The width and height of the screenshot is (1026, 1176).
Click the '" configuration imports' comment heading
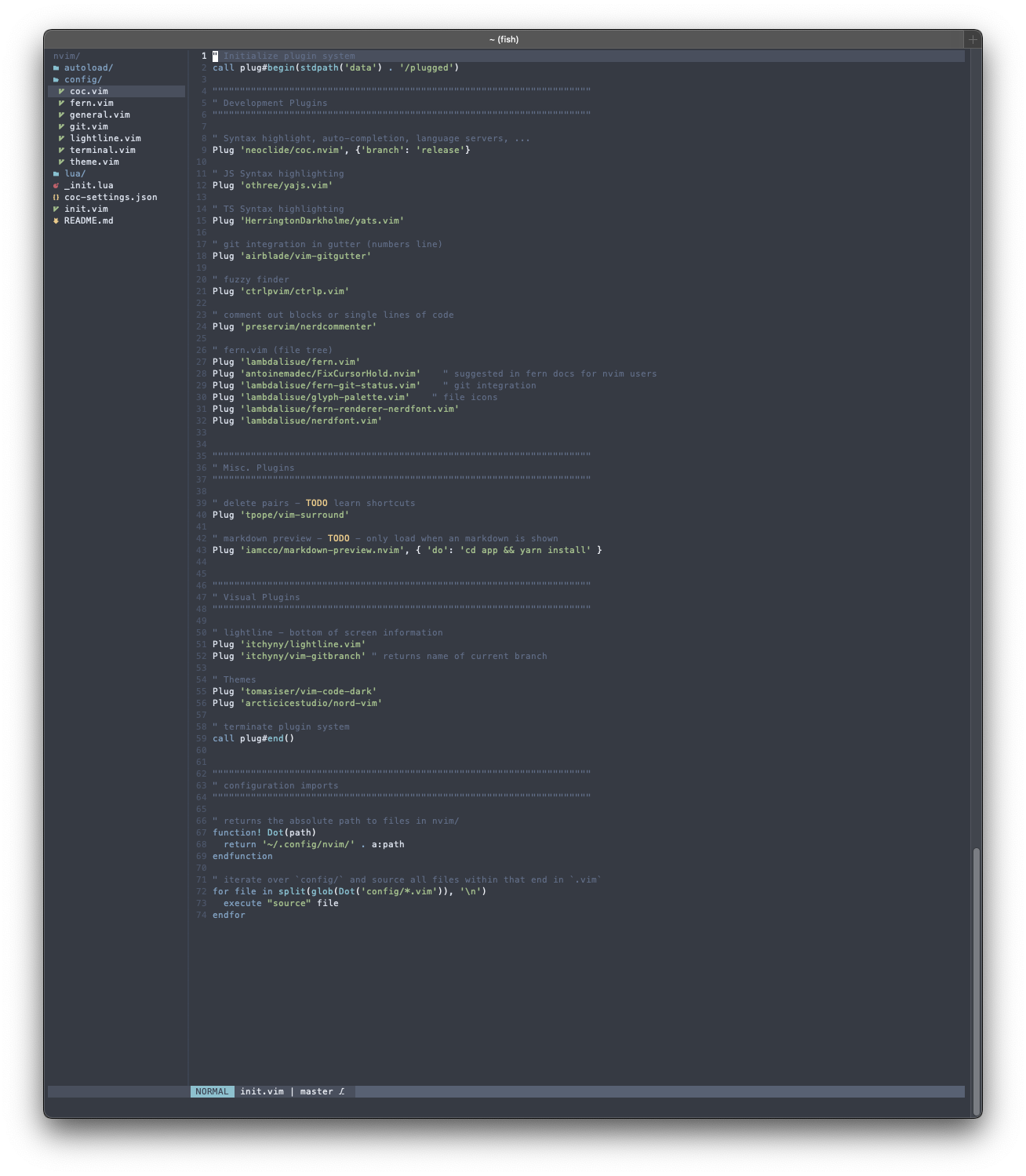pyautogui.click(x=275, y=785)
